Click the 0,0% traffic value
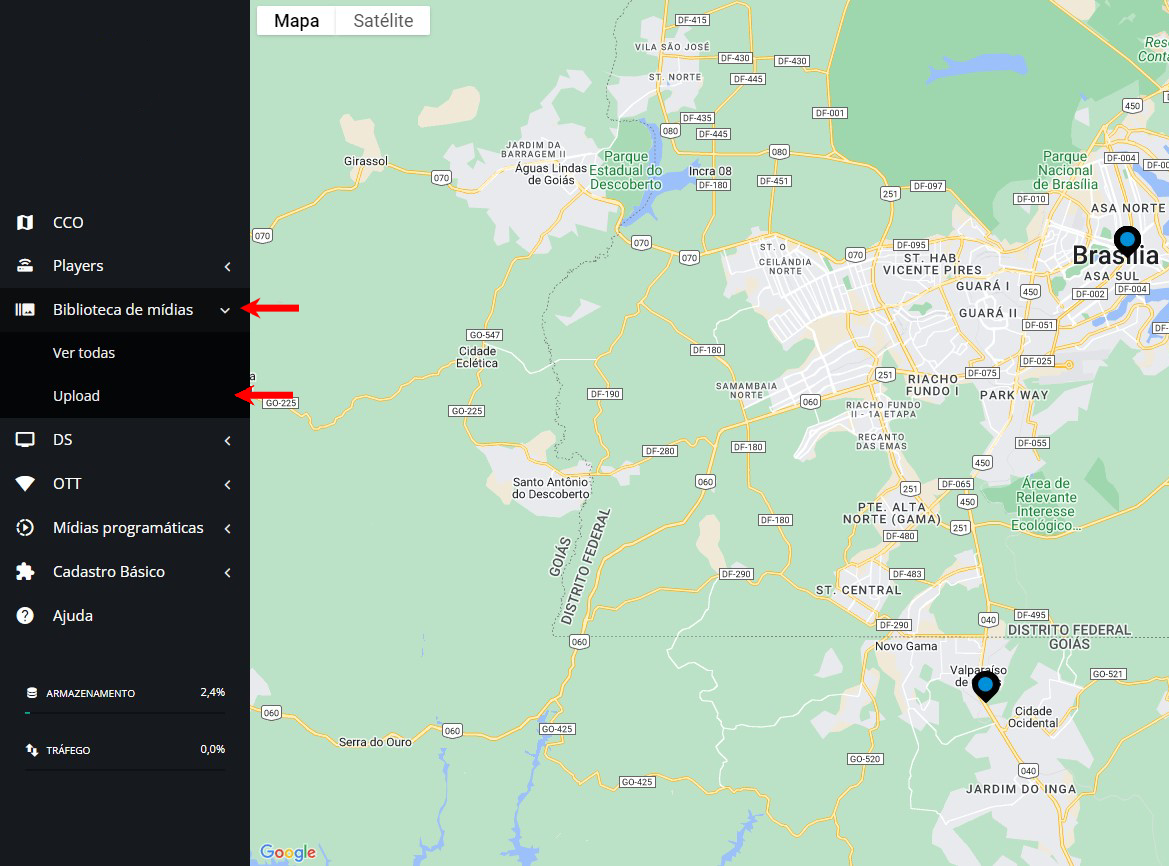This screenshot has height=866, width=1169. [x=212, y=749]
